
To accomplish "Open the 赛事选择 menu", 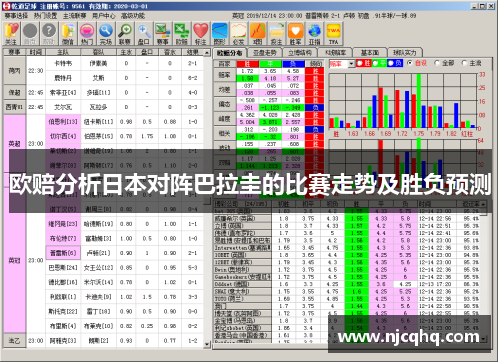I will click(x=16, y=16).
